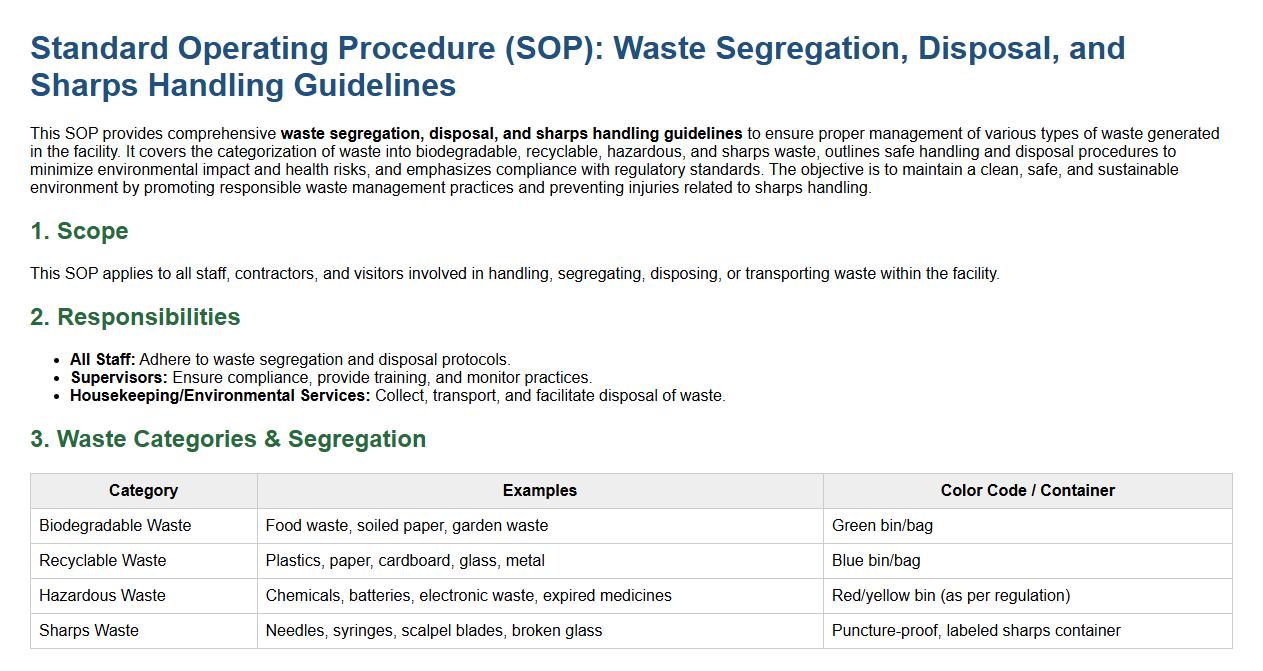Click the 'Category' table column header
Viewport: 1263px width, 671px height.
pos(143,490)
